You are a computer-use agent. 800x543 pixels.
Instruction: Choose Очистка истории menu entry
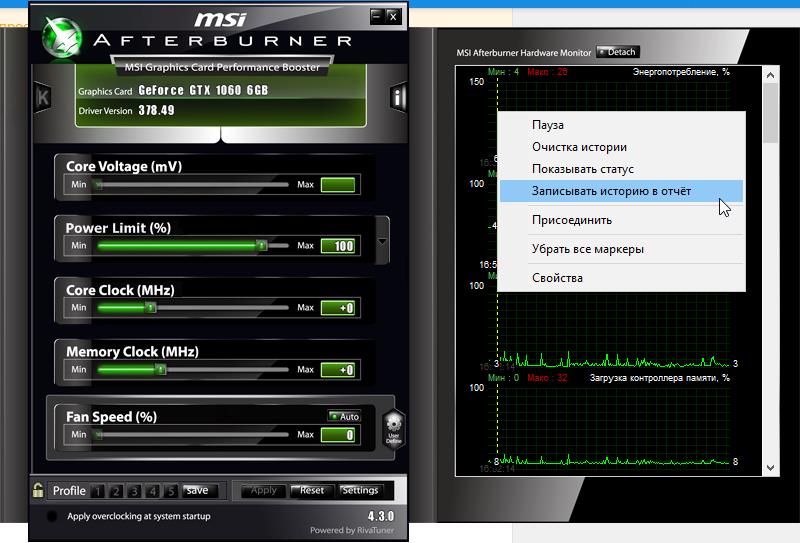coord(621,147)
